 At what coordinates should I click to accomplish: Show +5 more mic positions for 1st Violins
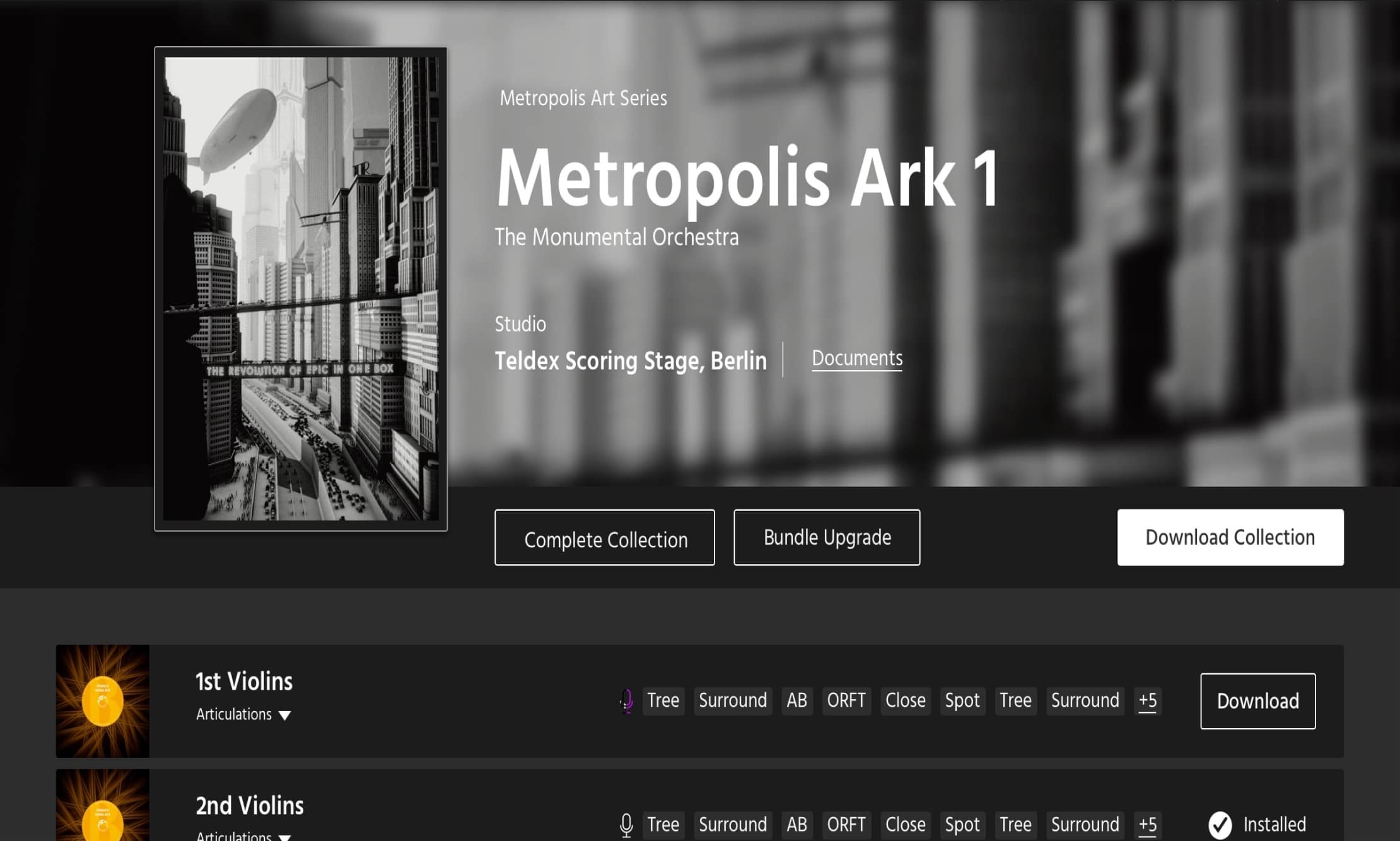1148,700
